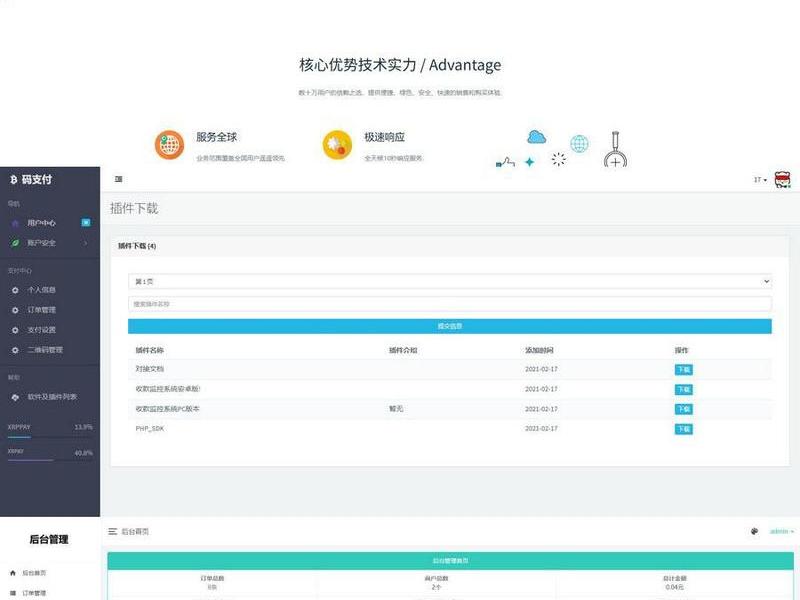Open the 第1页 page dropdown
The width and height of the screenshot is (800, 600).
[x=449, y=282]
